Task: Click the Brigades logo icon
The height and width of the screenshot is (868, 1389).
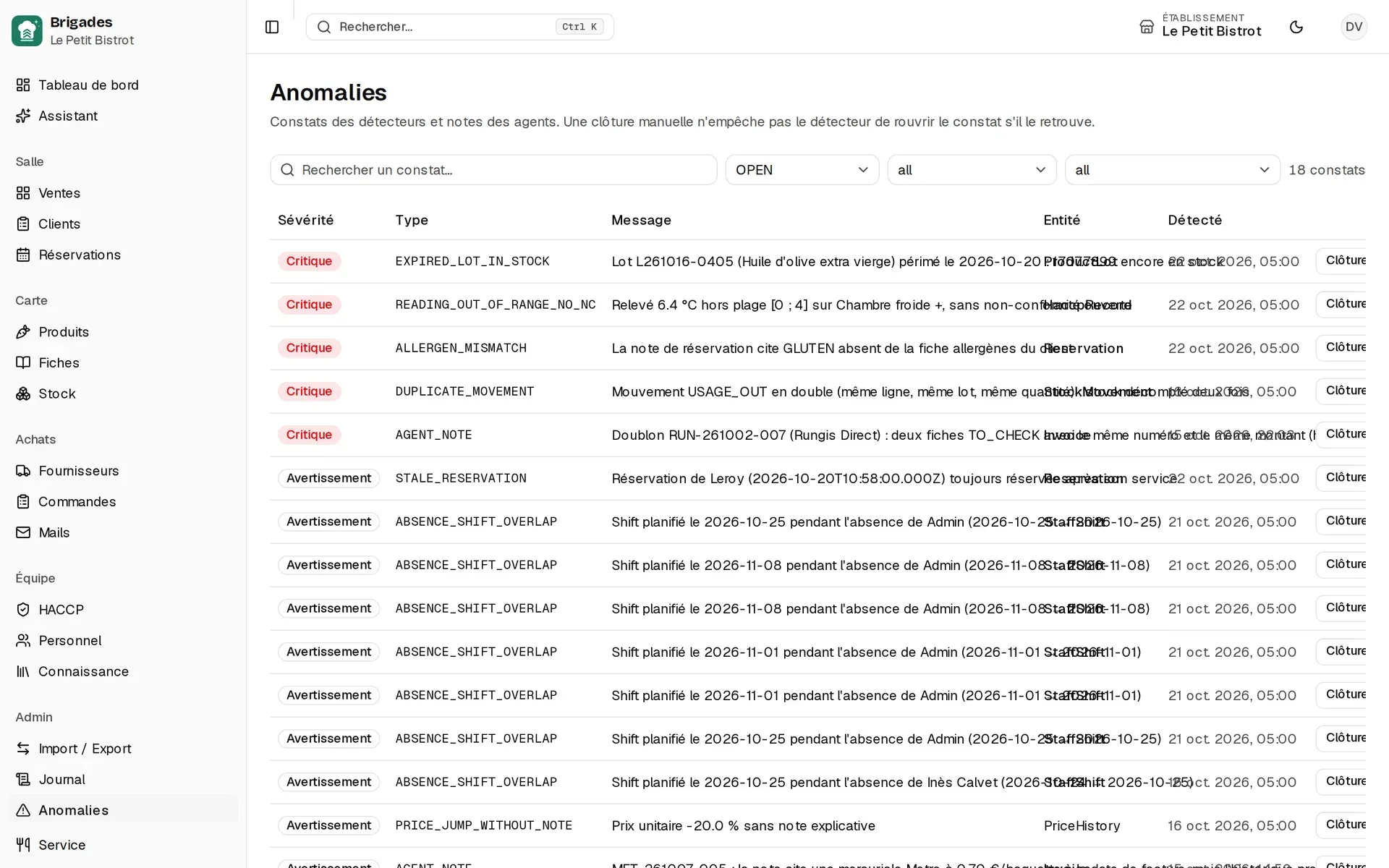Action: tap(27, 30)
